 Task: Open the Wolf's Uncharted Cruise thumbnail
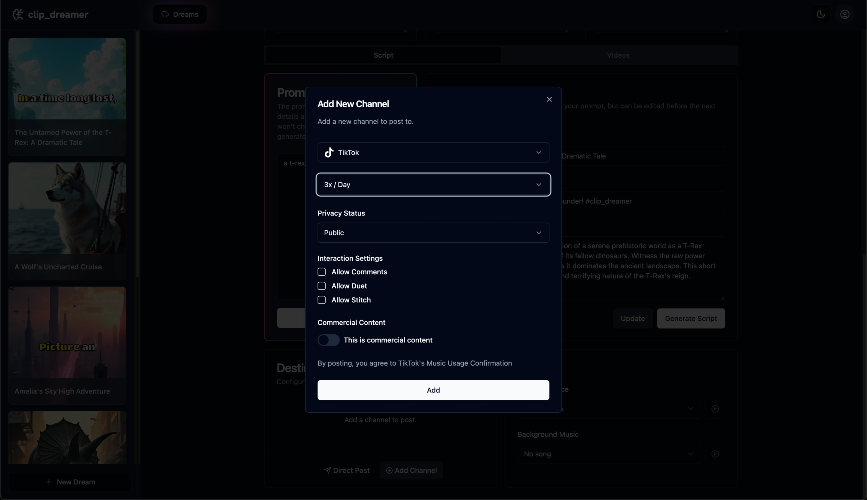67,208
